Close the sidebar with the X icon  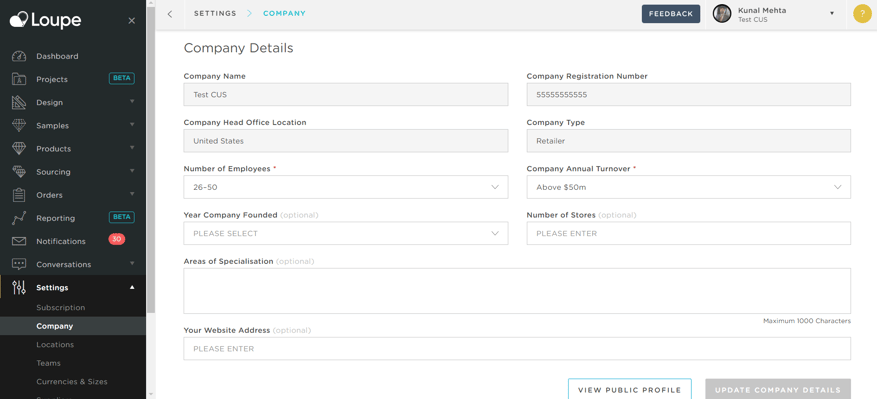pos(131,21)
